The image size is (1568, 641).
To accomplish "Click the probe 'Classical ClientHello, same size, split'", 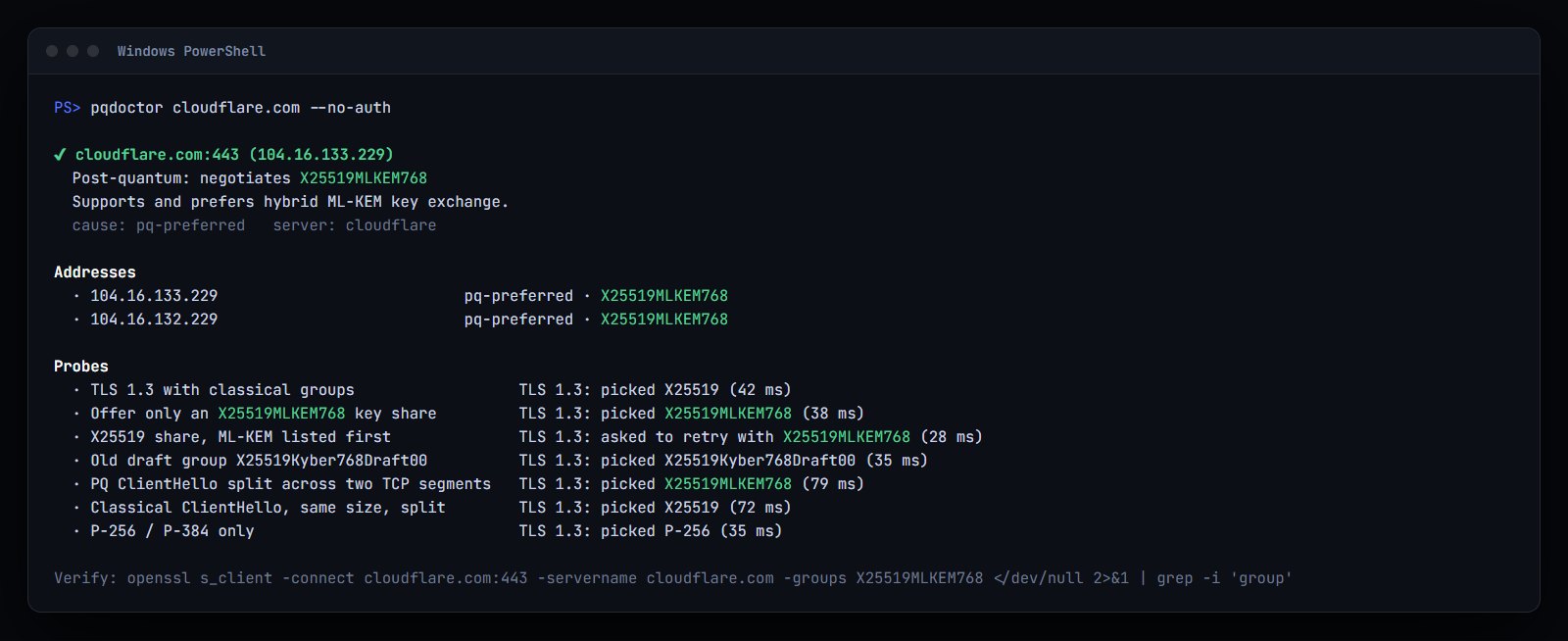I will tap(269, 508).
